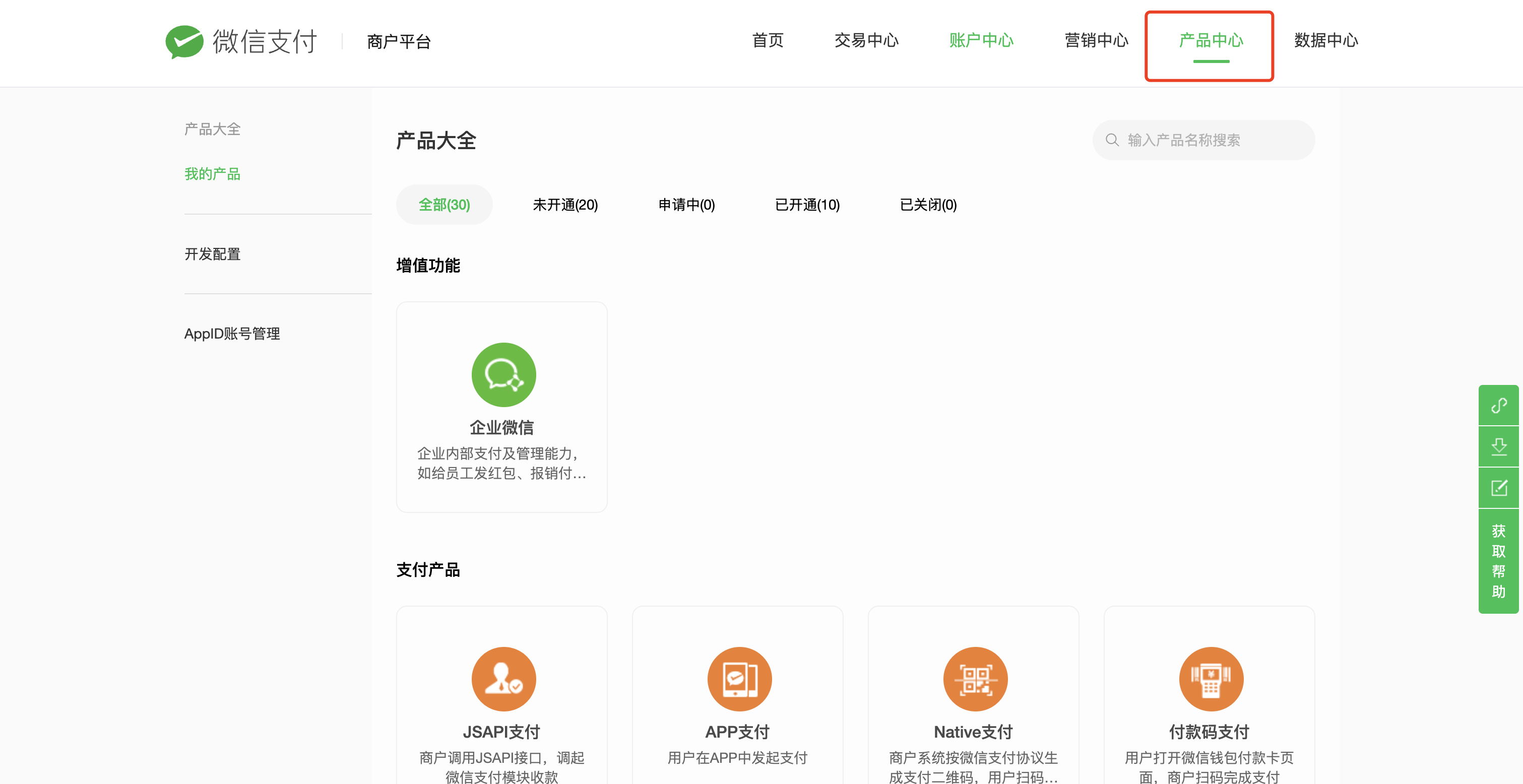Click the 获取帮助 help button
The height and width of the screenshot is (784, 1523).
[1498, 561]
